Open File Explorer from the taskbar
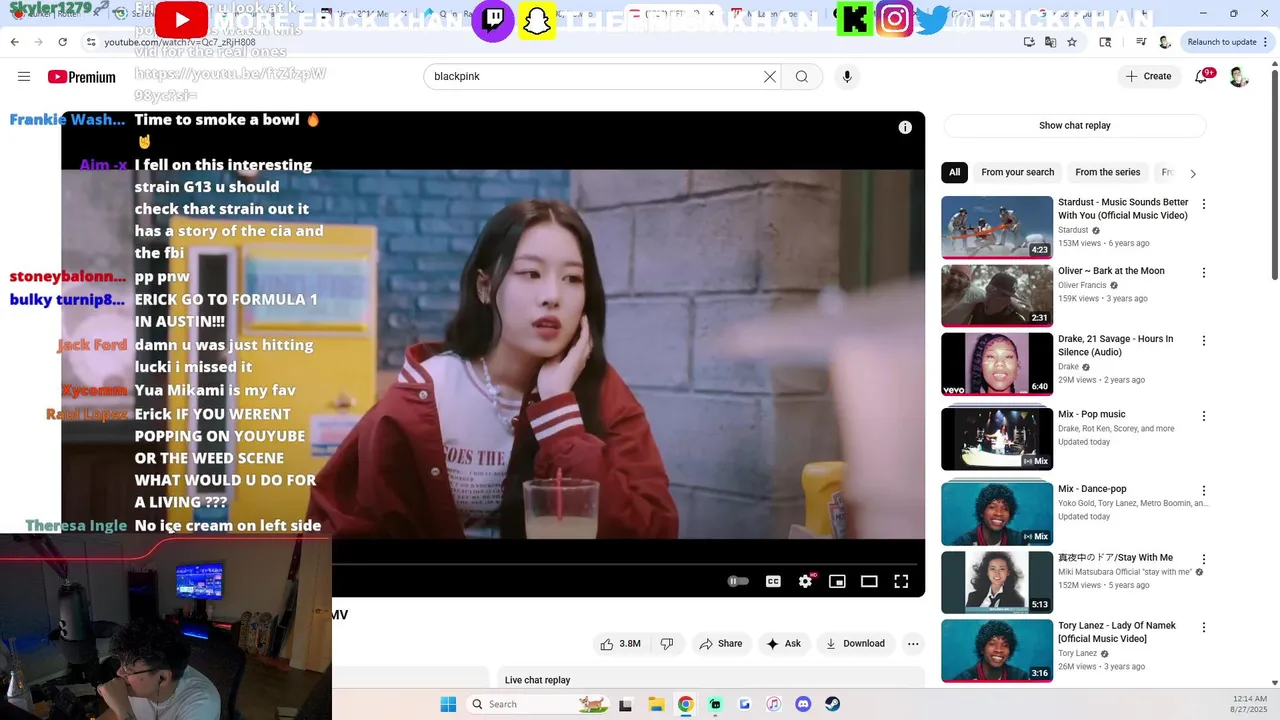Screen dimensions: 1280x720 coord(656,704)
